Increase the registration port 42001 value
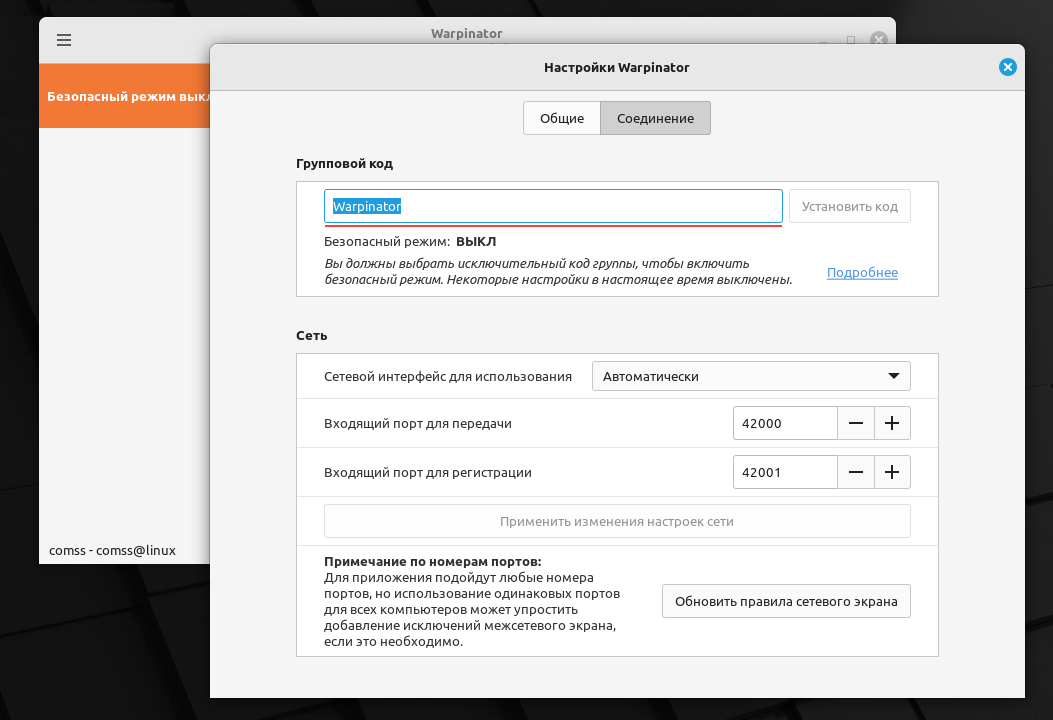 (x=892, y=472)
